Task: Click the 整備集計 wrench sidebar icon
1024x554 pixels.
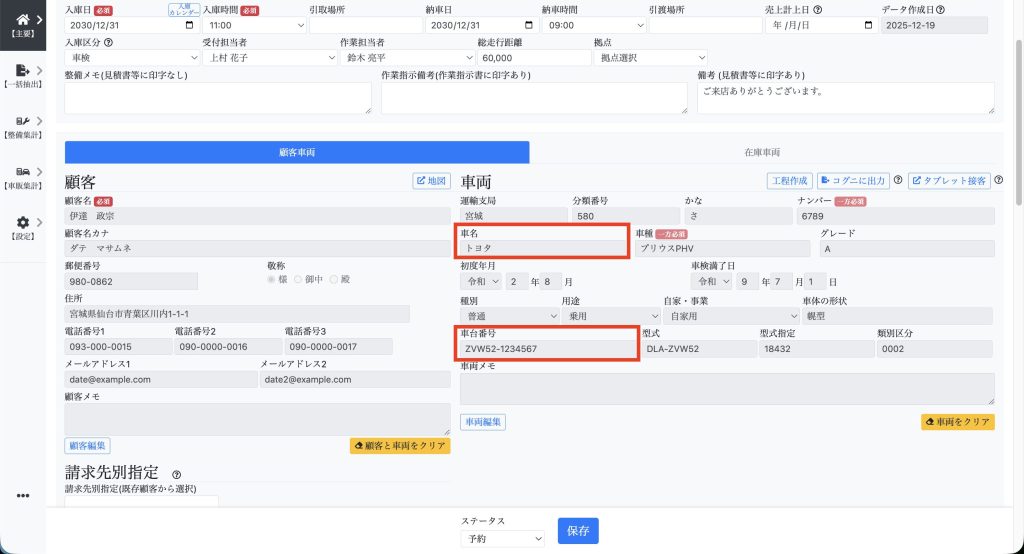Action: [22, 125]
